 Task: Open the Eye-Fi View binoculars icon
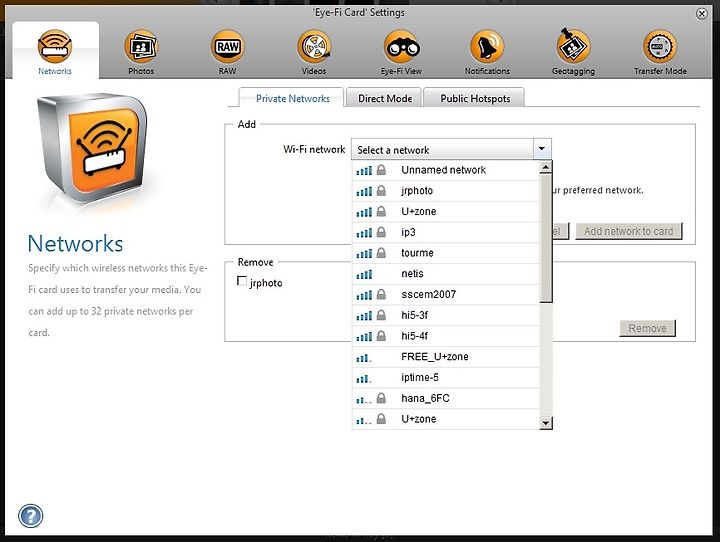click(401, 46)
